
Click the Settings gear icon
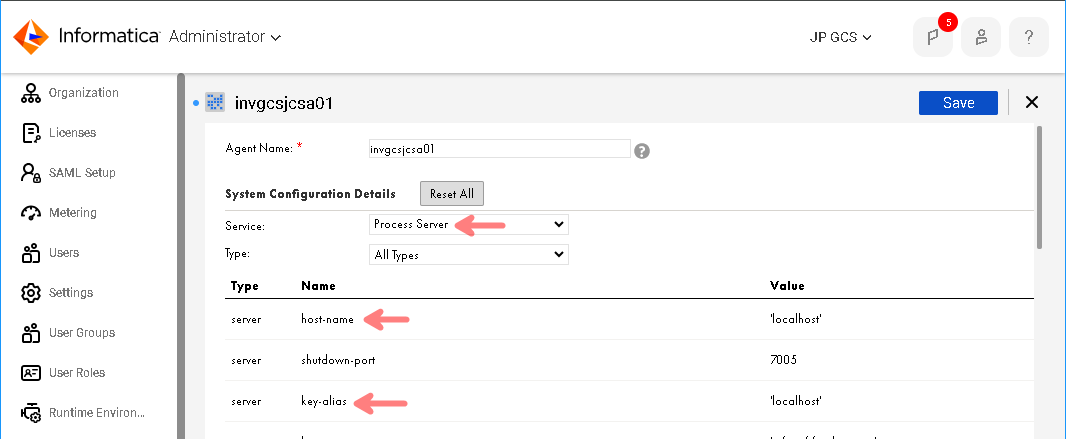31,293
